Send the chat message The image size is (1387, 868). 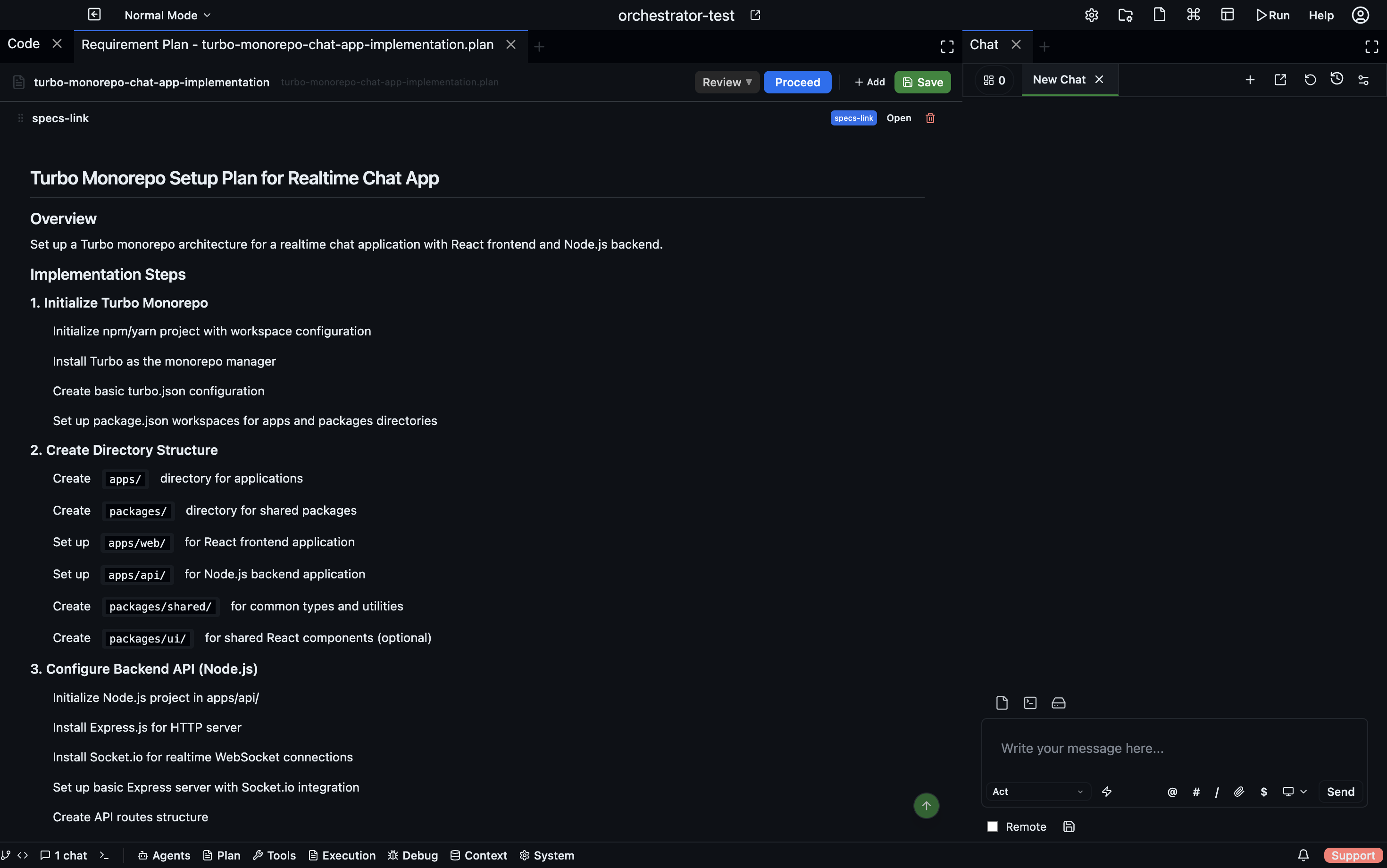tap(1340, 792)
